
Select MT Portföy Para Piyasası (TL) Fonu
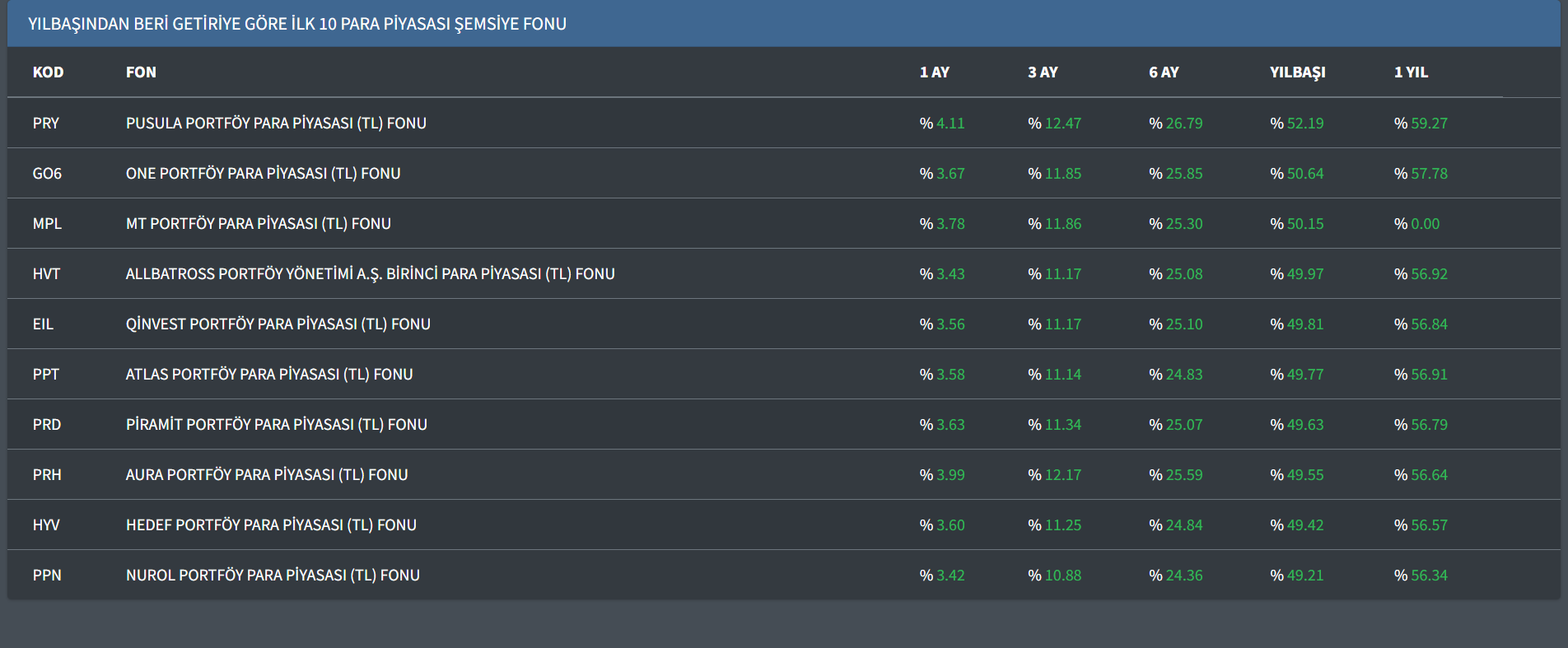(x=258, y=224)
